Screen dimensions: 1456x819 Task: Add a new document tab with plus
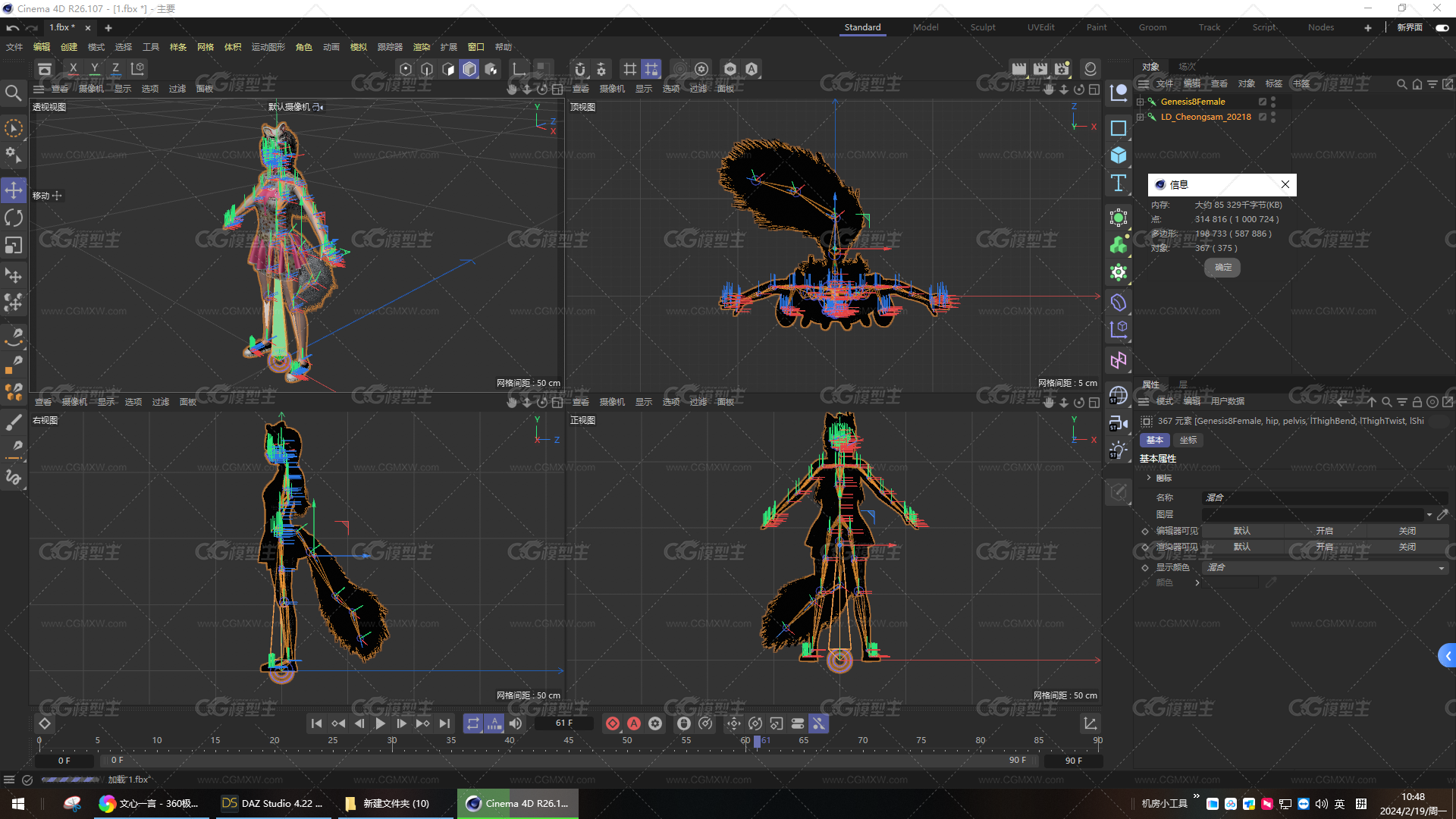[108, 28]
